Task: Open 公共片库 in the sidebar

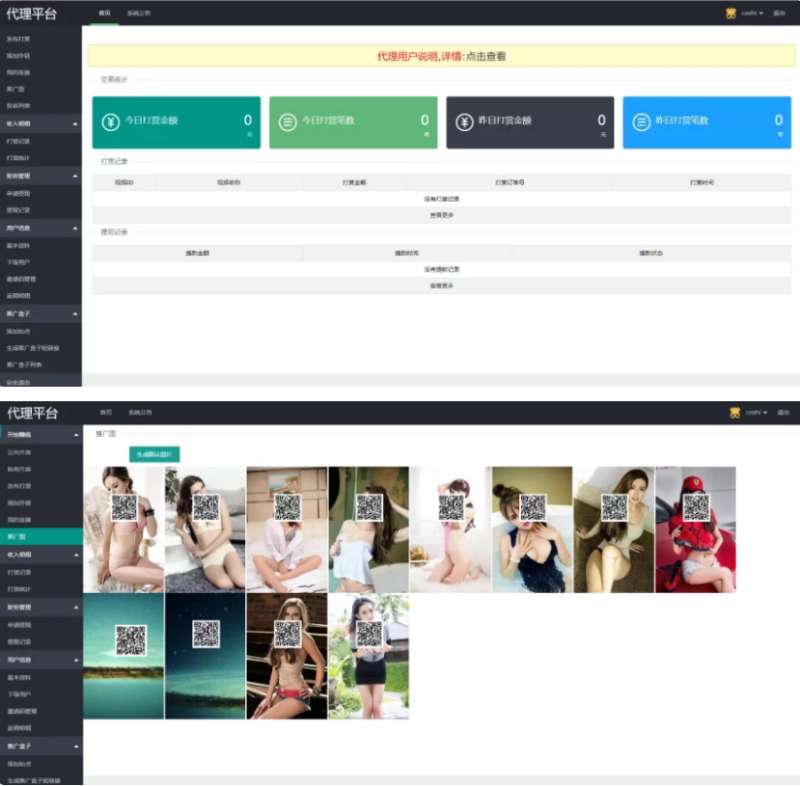Action: tap(19, 452)
